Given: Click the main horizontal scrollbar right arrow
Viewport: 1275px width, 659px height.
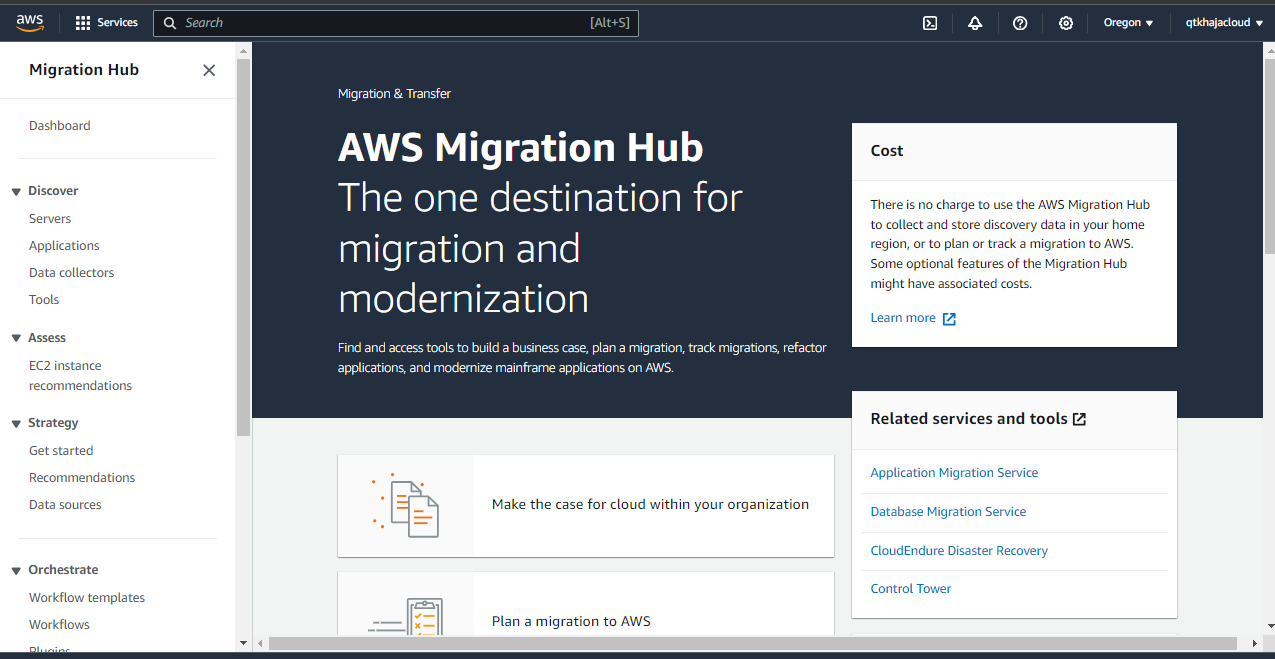Looking at the screenshot, I should pos(1256,643).
